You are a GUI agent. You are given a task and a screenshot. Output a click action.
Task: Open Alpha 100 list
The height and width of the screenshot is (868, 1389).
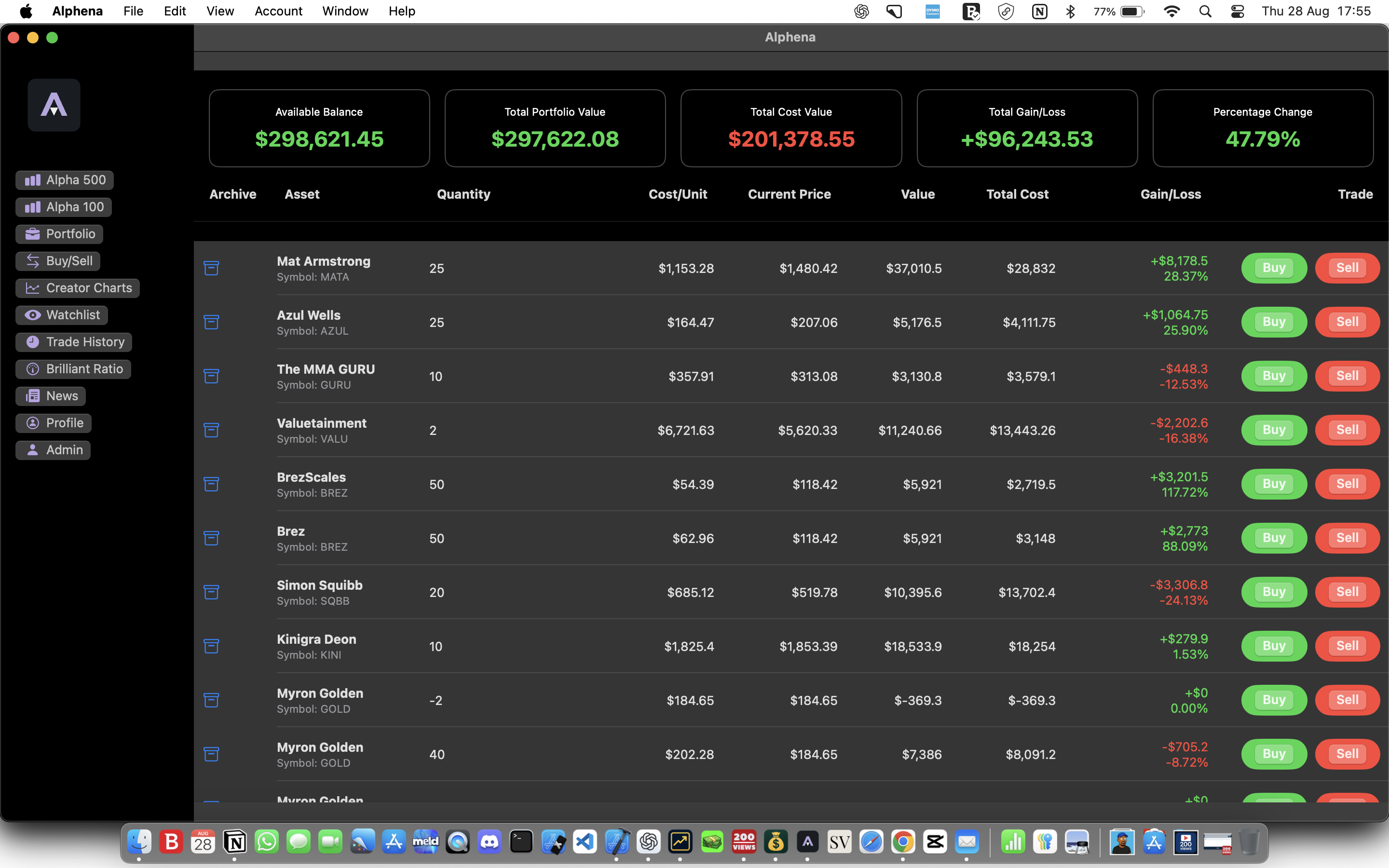point(64,207)
